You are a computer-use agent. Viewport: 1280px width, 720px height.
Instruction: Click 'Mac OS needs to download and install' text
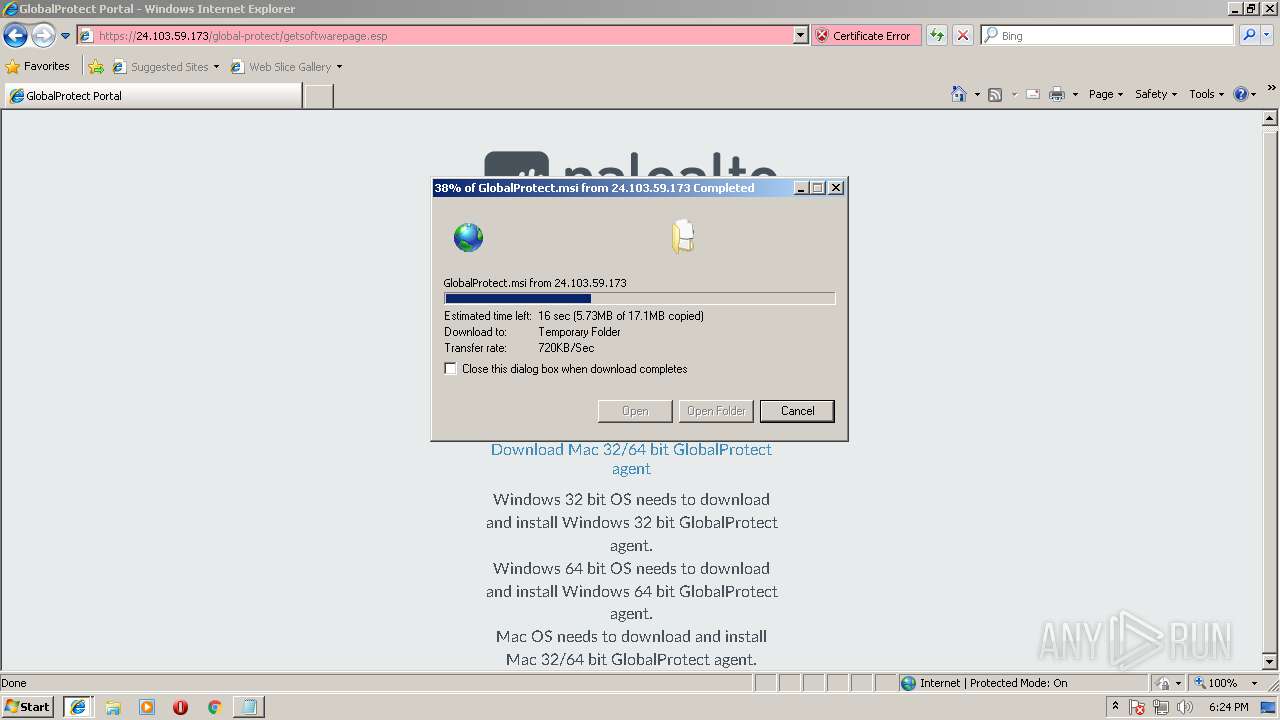pyautogui.click(x=631, y=636)
